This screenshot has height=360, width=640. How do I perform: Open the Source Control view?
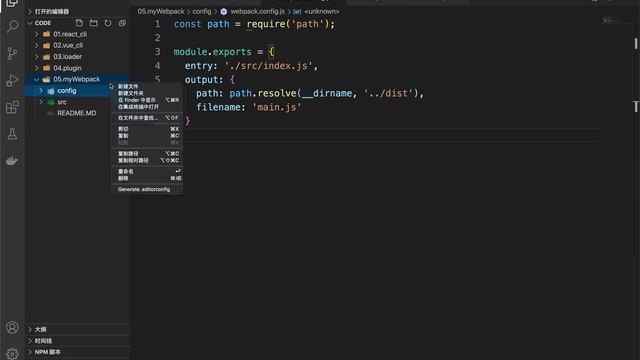coord(12,53)
